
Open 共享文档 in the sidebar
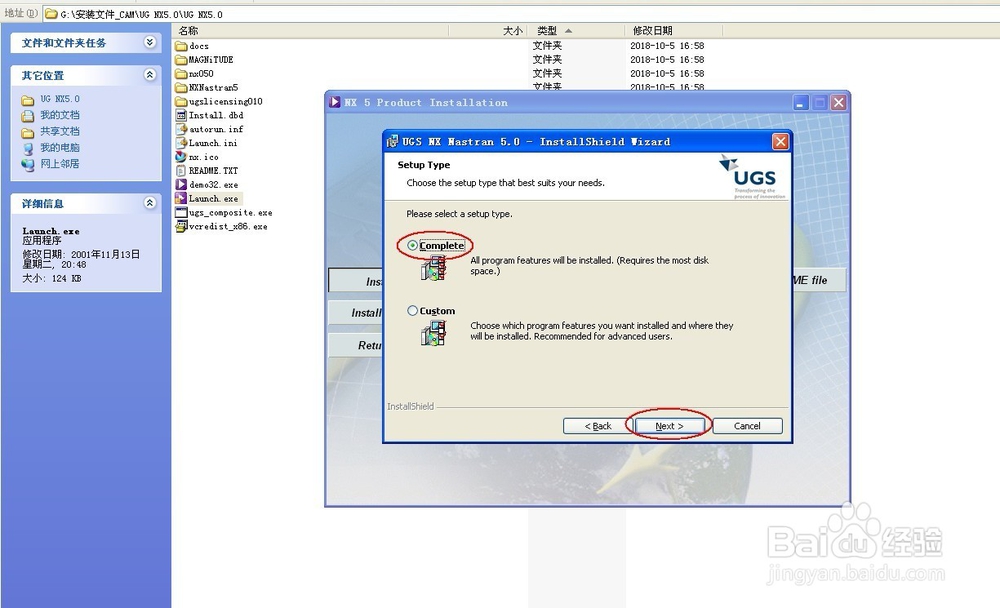60,131
